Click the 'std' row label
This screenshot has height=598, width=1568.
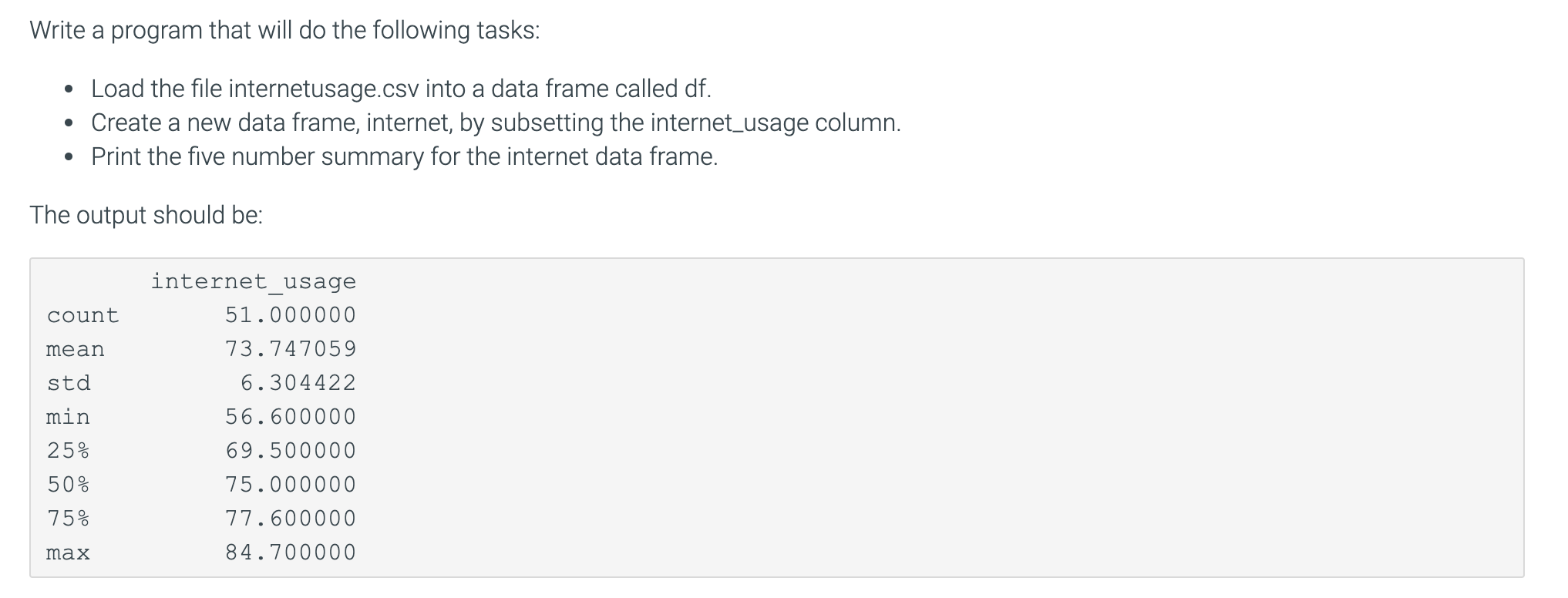pos(69,383)
